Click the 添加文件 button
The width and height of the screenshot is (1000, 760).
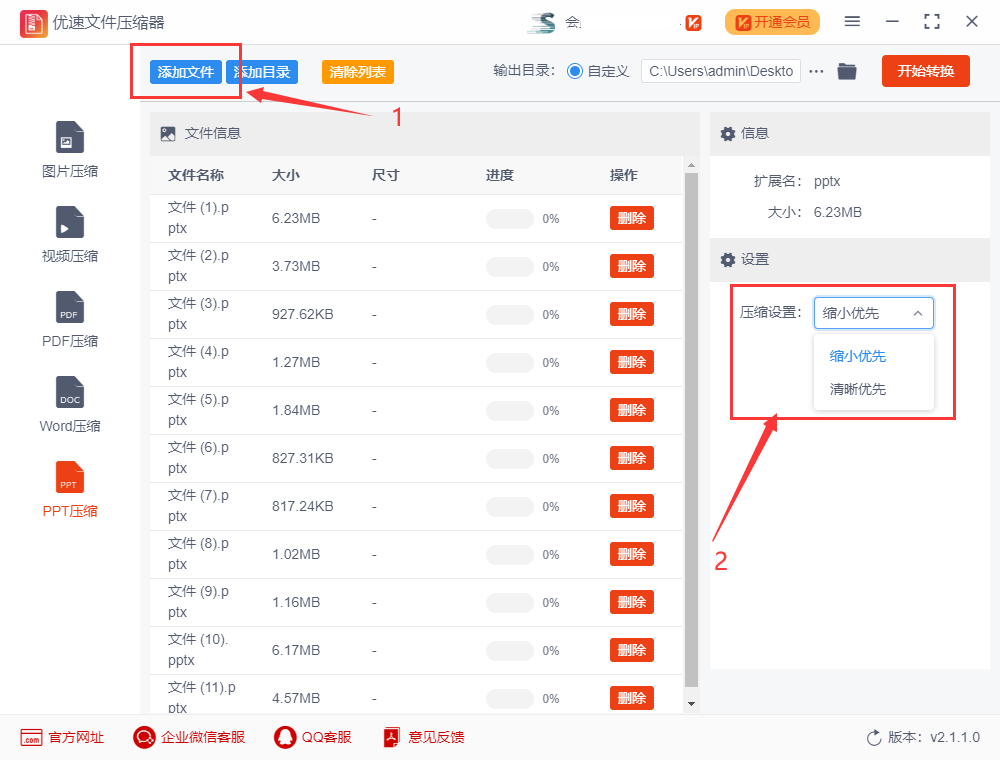(186, 72)
